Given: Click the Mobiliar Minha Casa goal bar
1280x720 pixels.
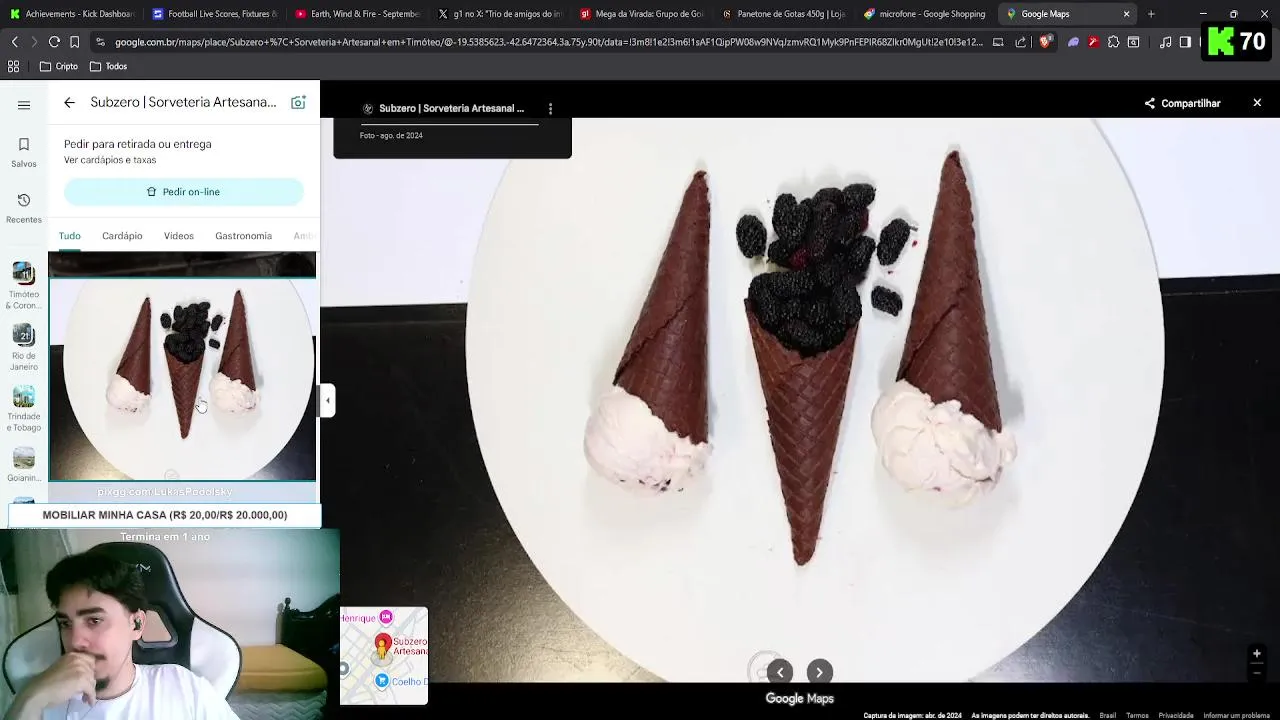Looking at the screenshot, I should pos(165,515).
